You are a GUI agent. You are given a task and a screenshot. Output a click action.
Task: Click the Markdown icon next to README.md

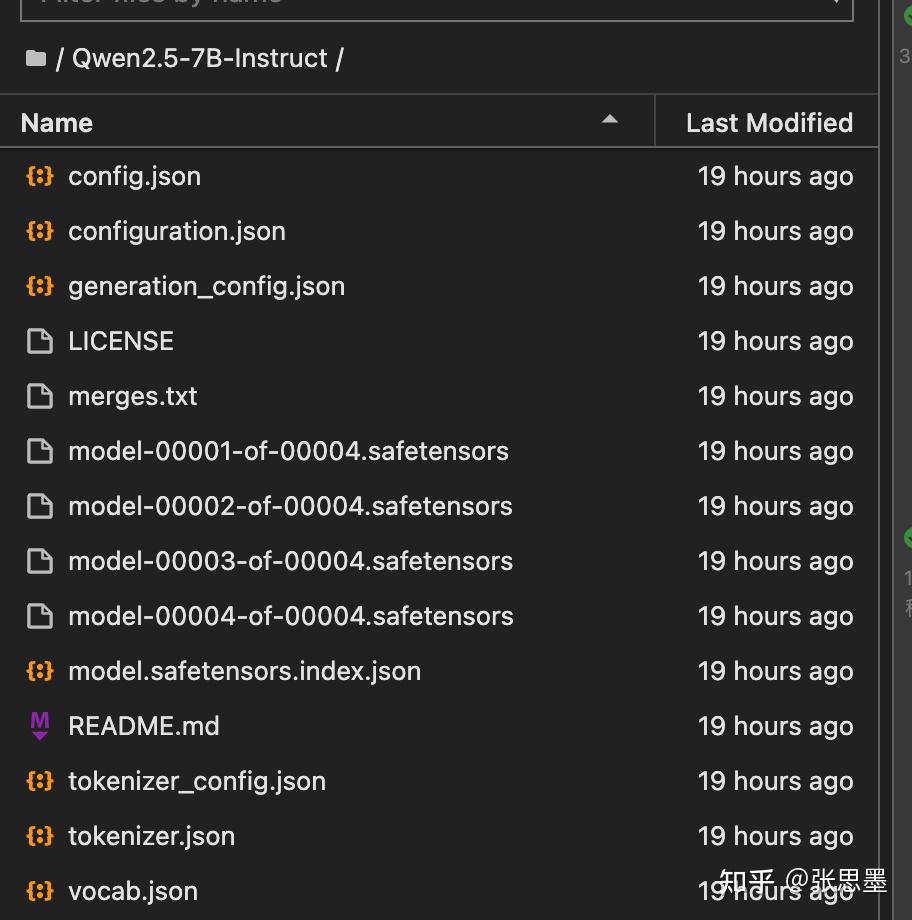pos(39,726)
